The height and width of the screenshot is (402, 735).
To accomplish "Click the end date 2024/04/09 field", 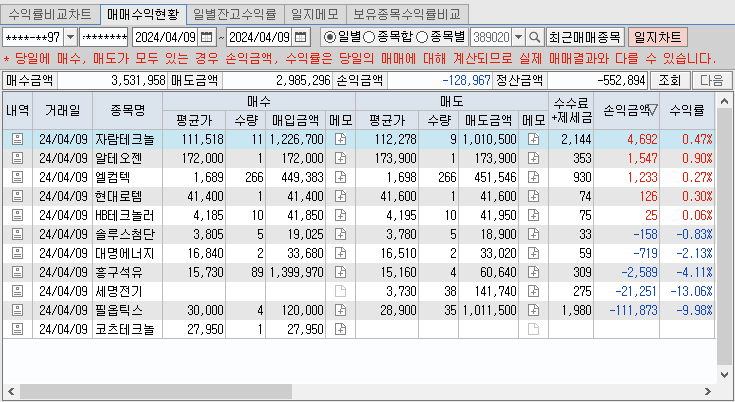I will click(260, 37).
